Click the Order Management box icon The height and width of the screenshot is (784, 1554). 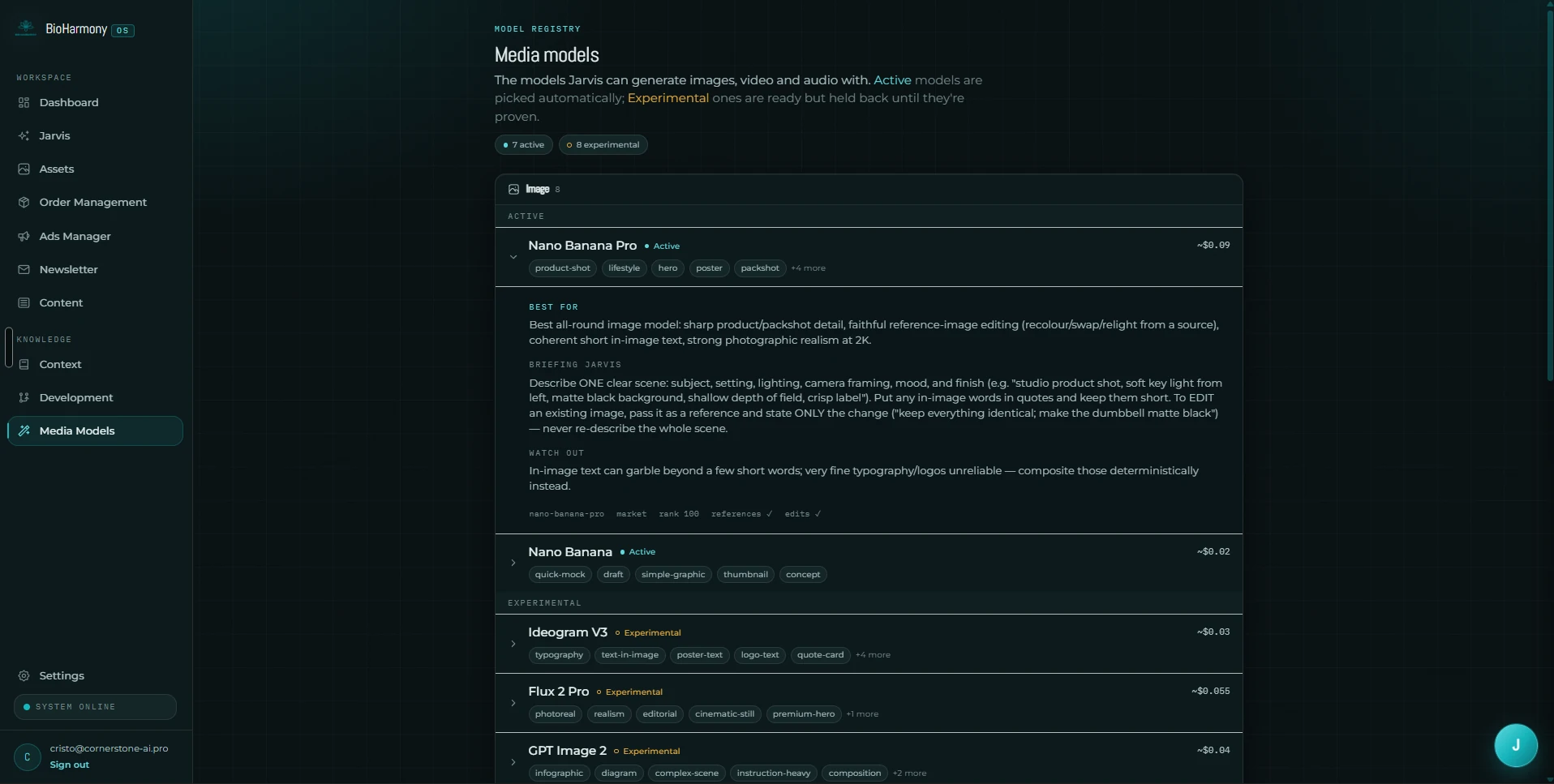point(24,203)
